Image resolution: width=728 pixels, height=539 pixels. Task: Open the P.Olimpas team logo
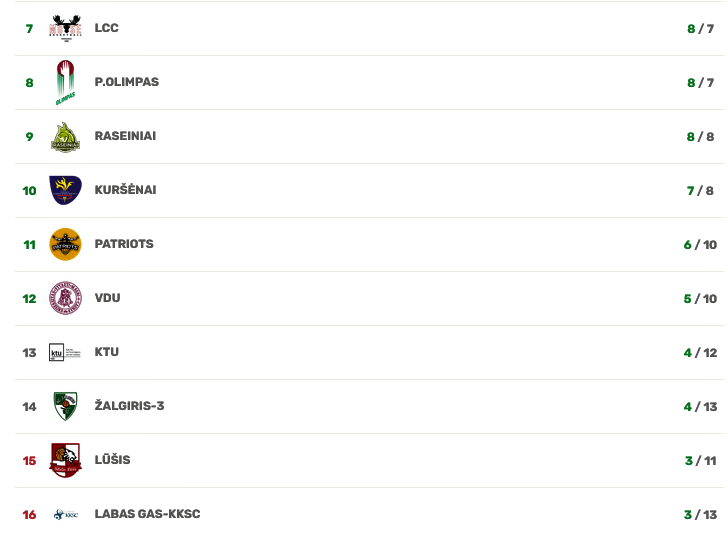point(65,82)
